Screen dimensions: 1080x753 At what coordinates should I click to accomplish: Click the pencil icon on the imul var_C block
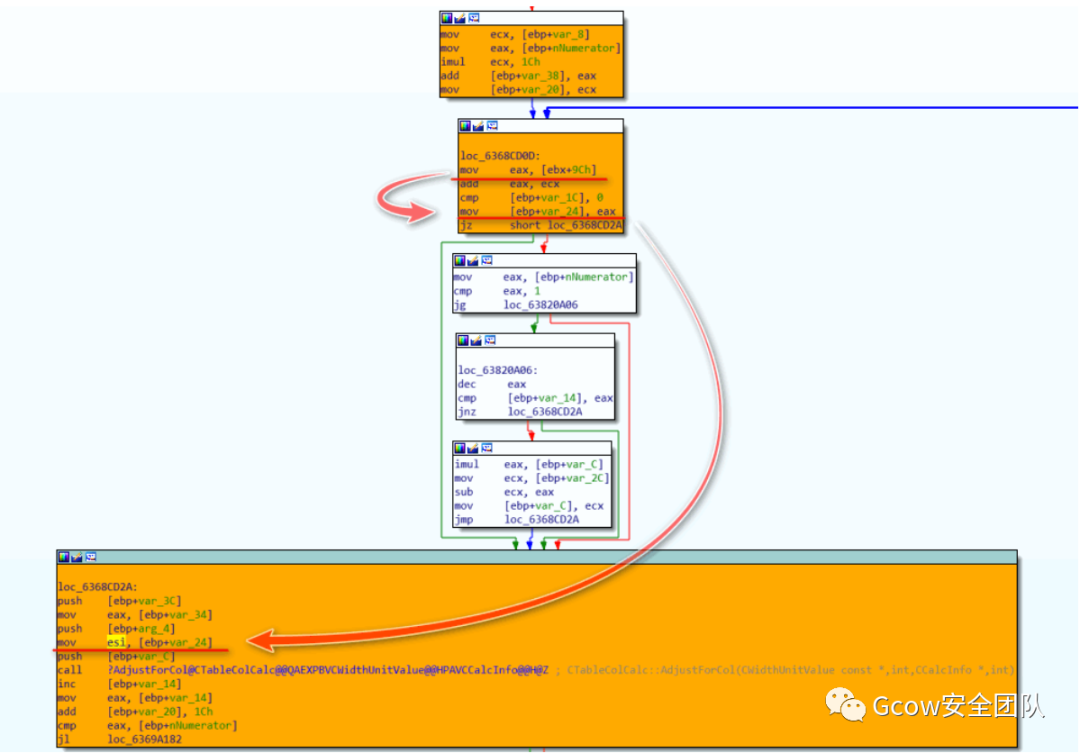pos(473,447)
